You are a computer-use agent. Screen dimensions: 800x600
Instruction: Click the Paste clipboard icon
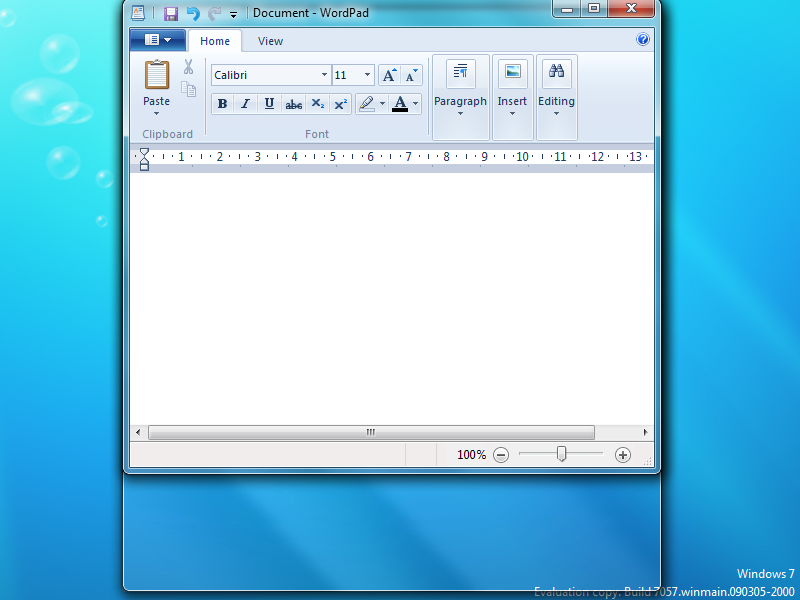(157, 76)
